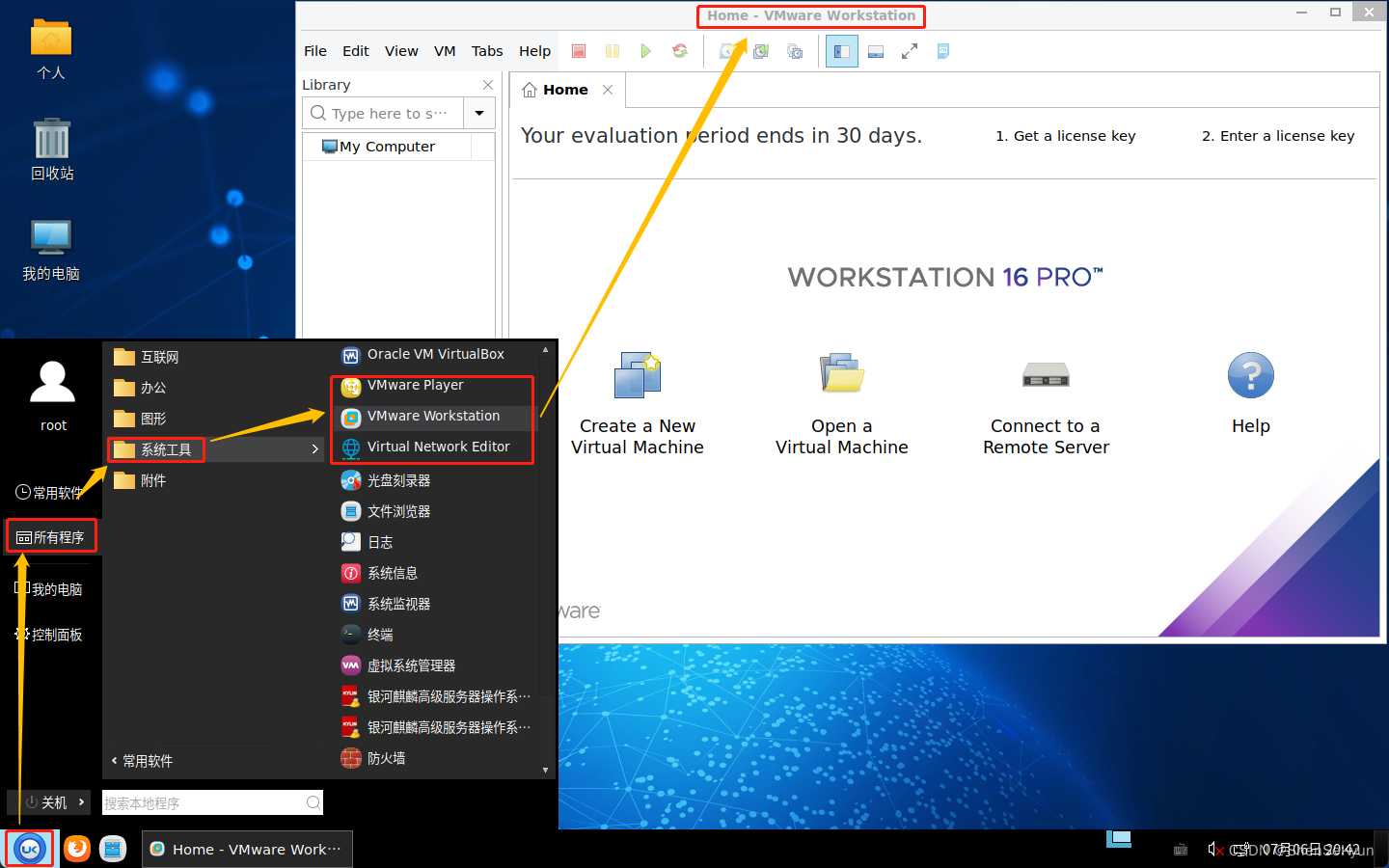The image size is (1389, 868).
Task: Open 回收站 recycle bin desktop icon
Action: click(52, 149)
